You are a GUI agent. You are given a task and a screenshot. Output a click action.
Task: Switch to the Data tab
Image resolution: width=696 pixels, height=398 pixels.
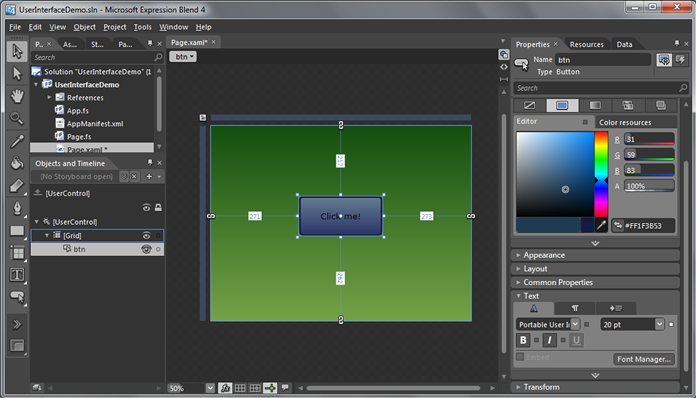point(624,44)
